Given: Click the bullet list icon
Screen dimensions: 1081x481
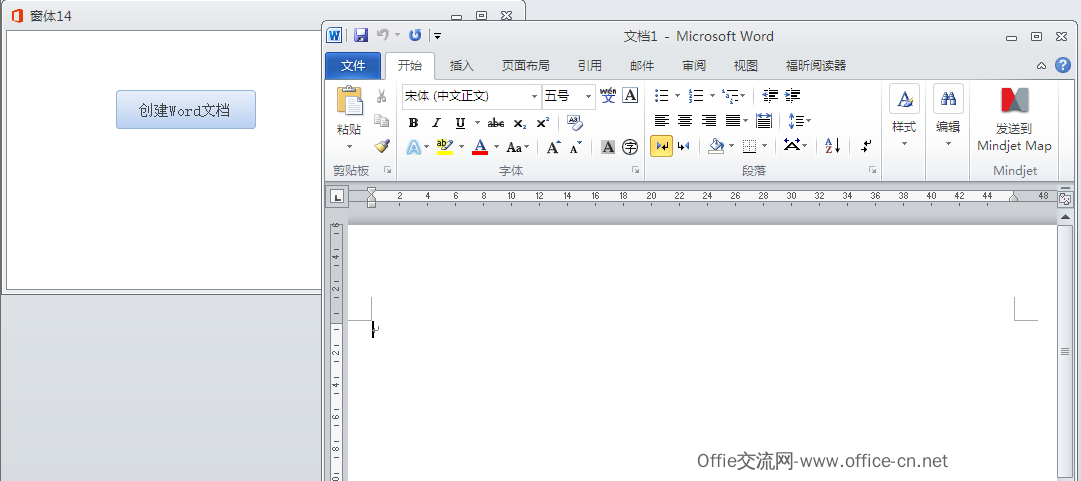Looking at the screenshot, I should click(x=661, y=96).
